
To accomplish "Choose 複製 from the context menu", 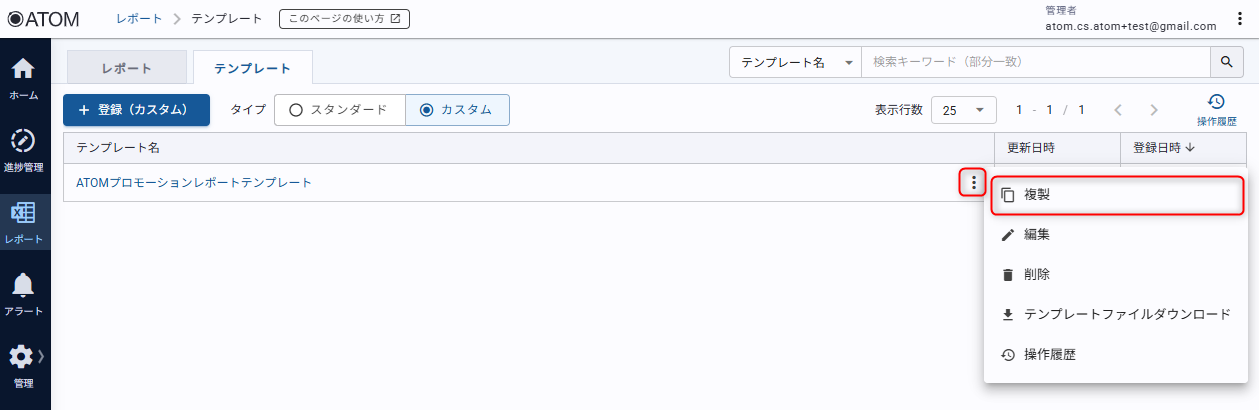I will (x=1116, y=195).
